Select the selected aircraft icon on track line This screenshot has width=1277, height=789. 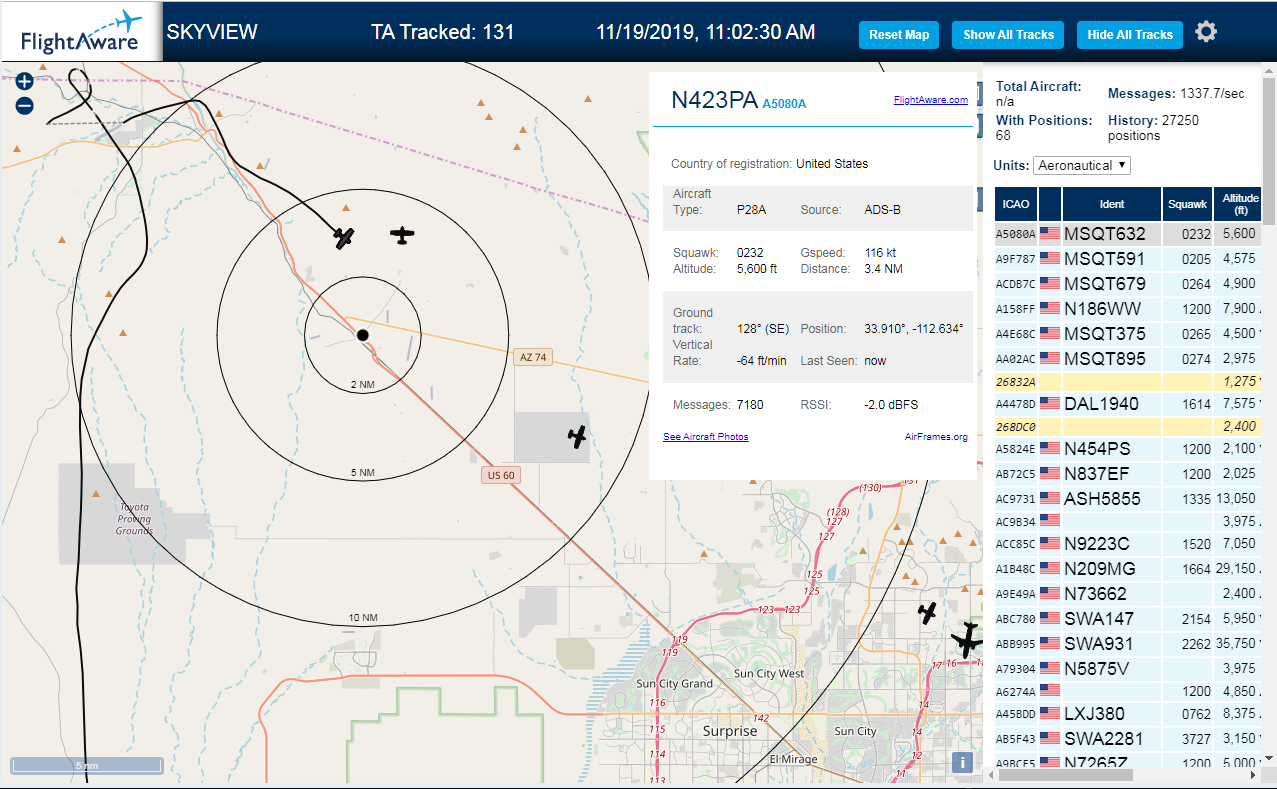tap(344, 238)
